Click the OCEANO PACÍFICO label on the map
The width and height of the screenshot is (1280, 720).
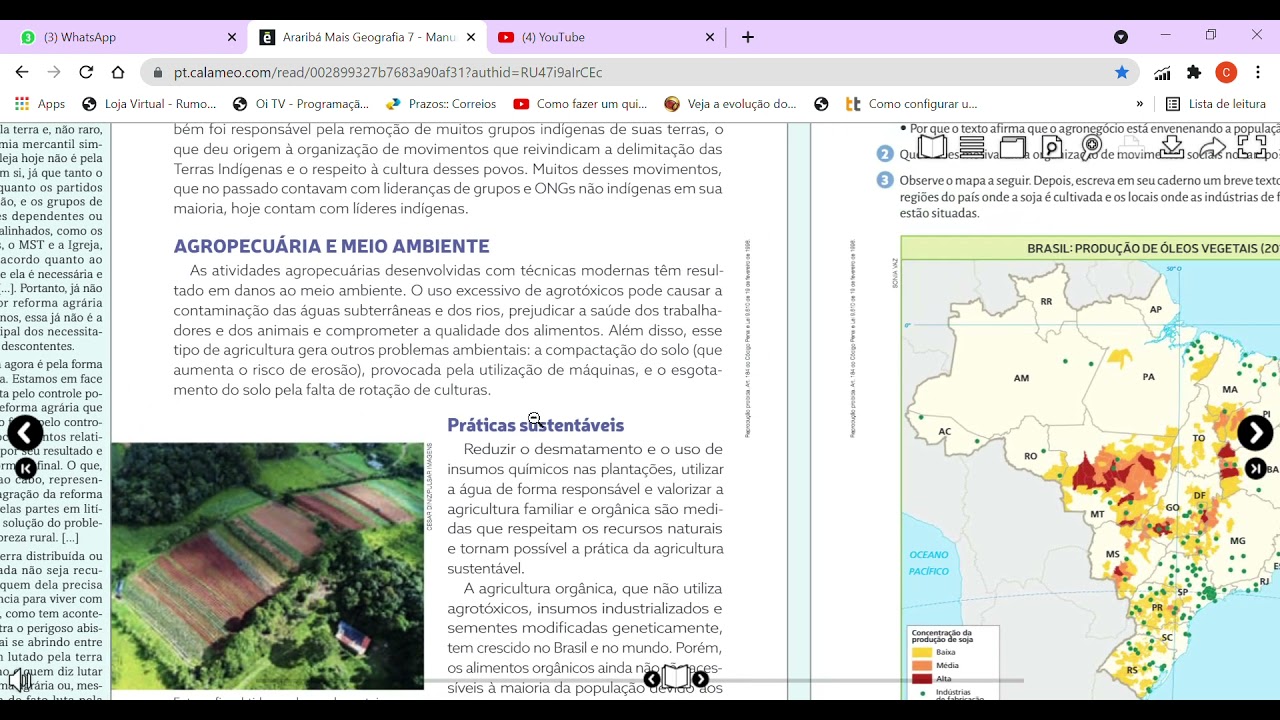(928, 563)
